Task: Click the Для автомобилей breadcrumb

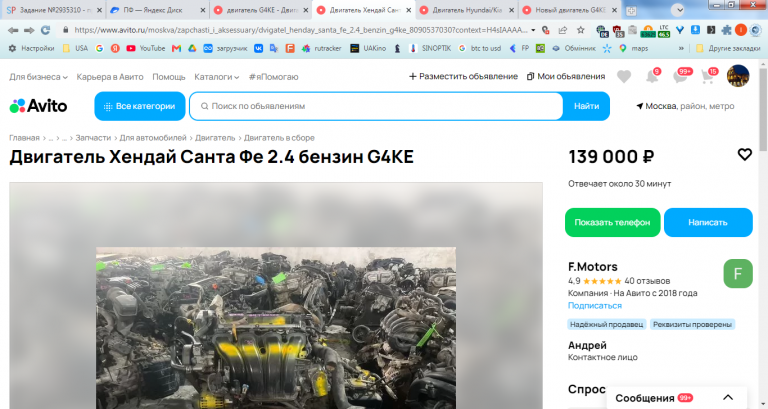Action: (153, 138)
